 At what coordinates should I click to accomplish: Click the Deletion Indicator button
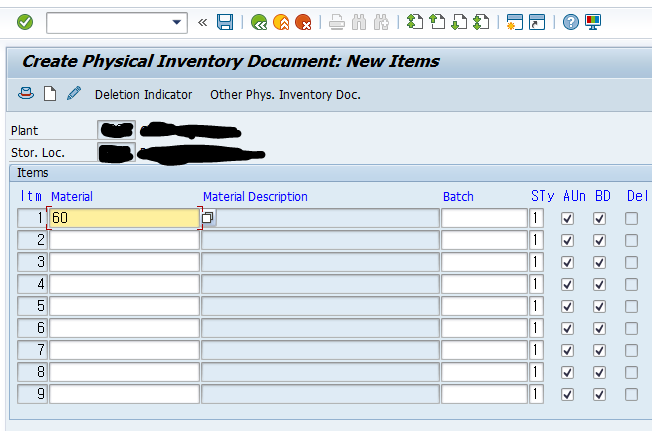tap(143, 95)
